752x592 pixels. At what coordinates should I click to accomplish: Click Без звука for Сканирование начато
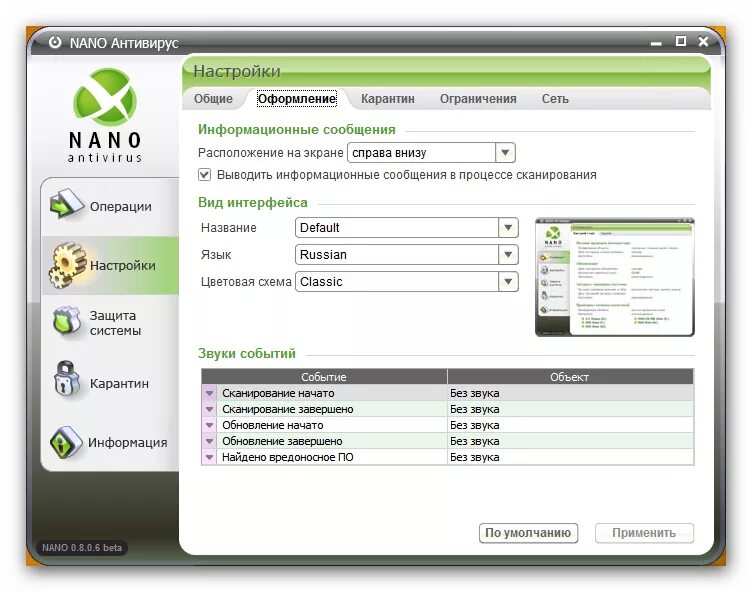pos(474,393)
